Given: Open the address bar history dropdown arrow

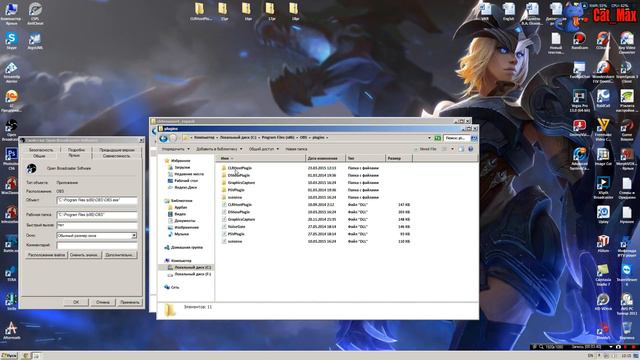Looking at the screenshot, I should click(x=429, y=138).
